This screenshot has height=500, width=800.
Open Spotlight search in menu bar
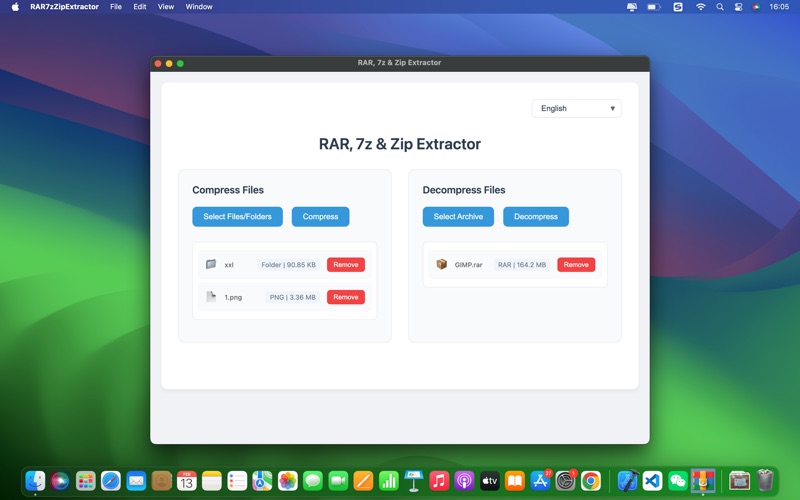(720, 7)
